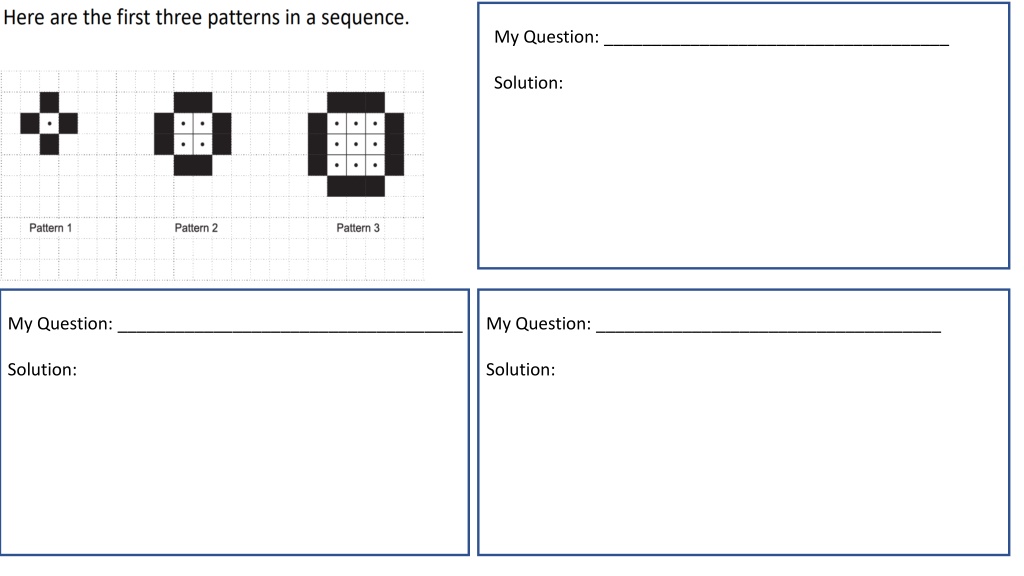Click the 'Solution:' label in top-right box

tap(528, 83)
